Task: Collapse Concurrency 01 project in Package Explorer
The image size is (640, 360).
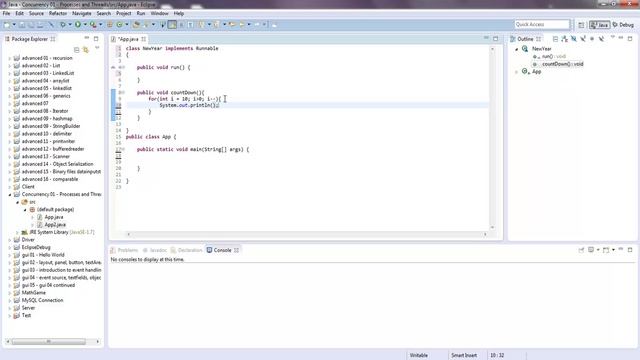Action: pyautogui.click(x=10, y=195)
